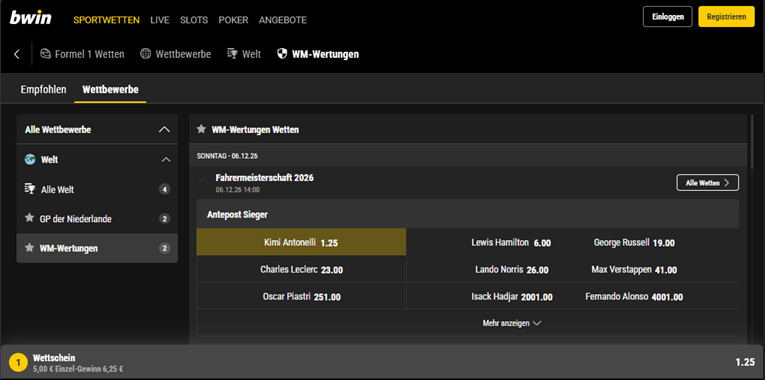Screen dimensions: 765x380
Task: Toggle the star beside sidebar WM-Wertungen
Action: (29, 248)
